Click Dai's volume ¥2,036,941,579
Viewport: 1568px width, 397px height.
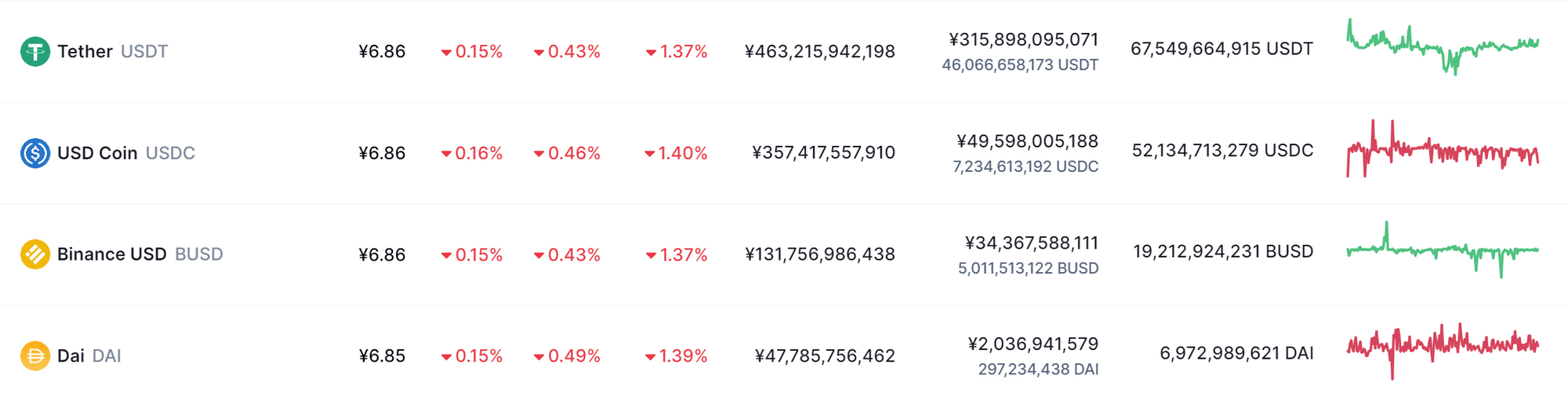click(x=1033, y=344)
